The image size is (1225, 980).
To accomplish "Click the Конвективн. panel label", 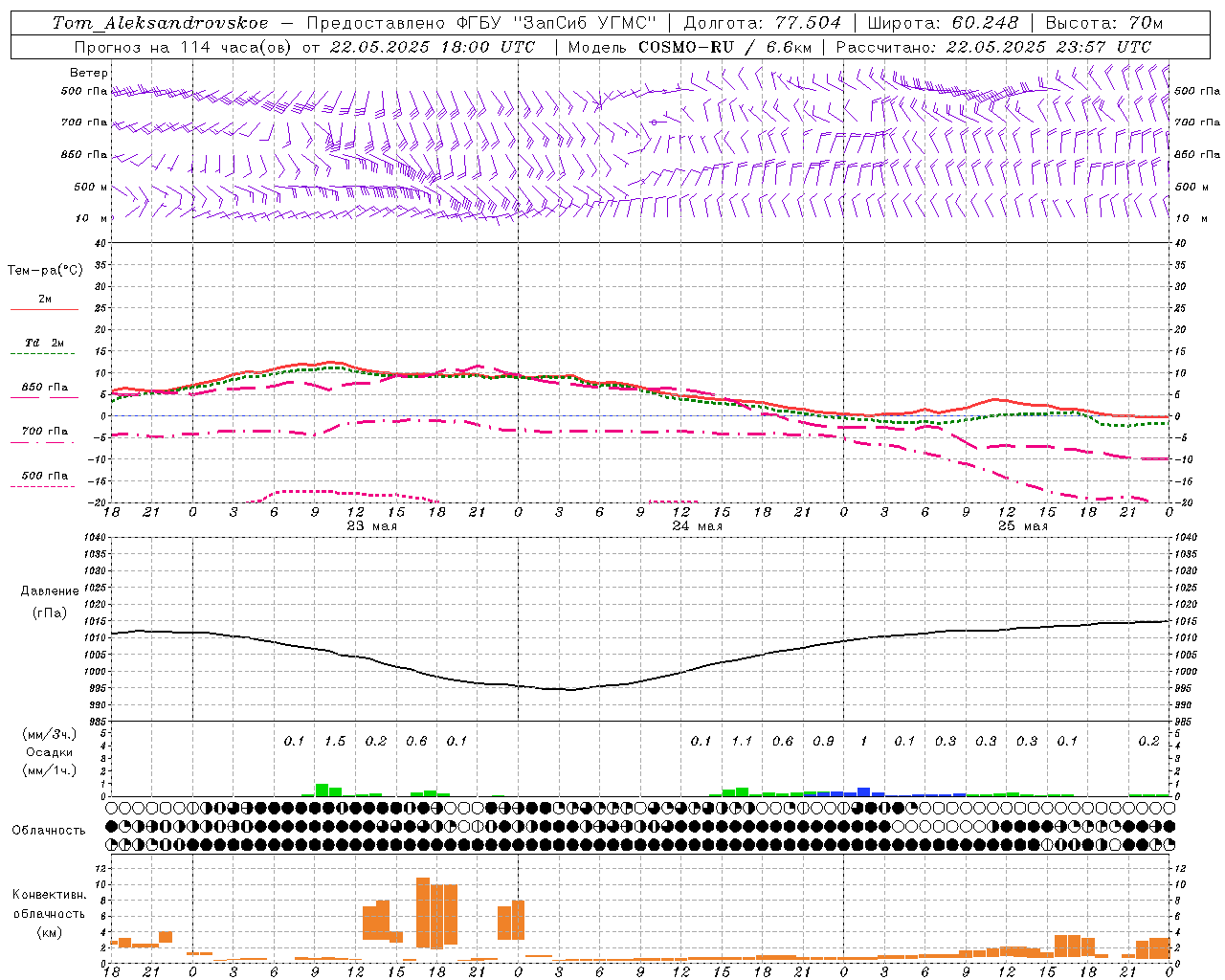I will coord(49,895).
